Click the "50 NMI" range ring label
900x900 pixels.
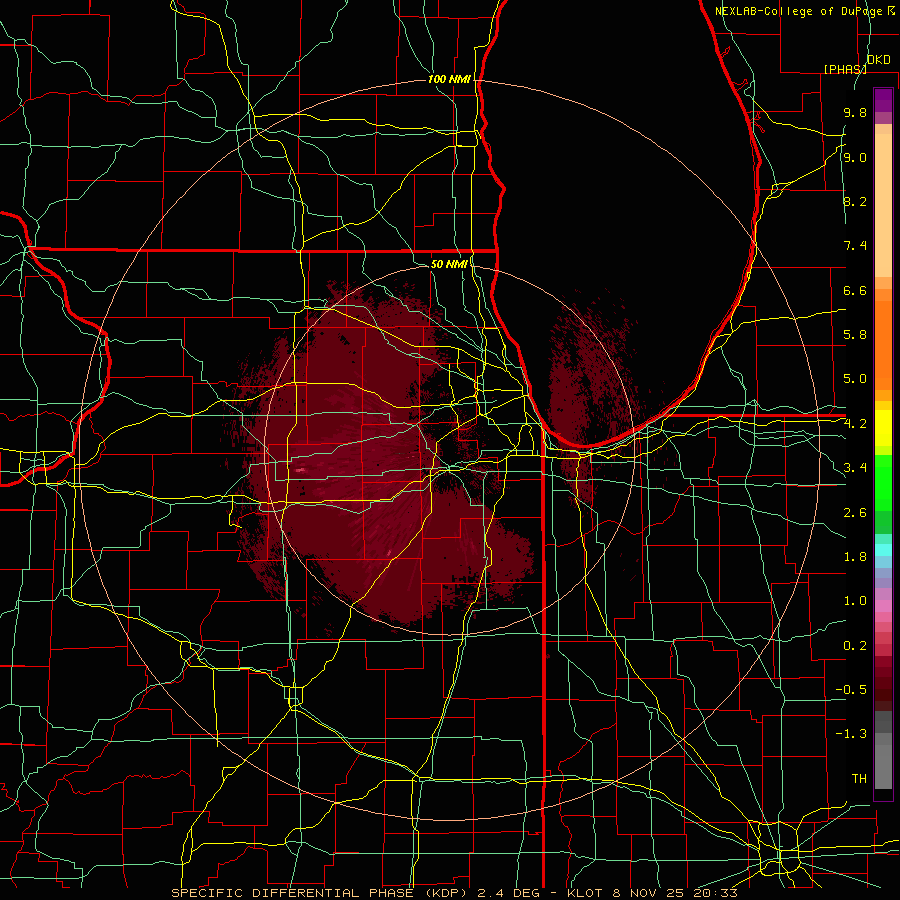coord(449,264)
